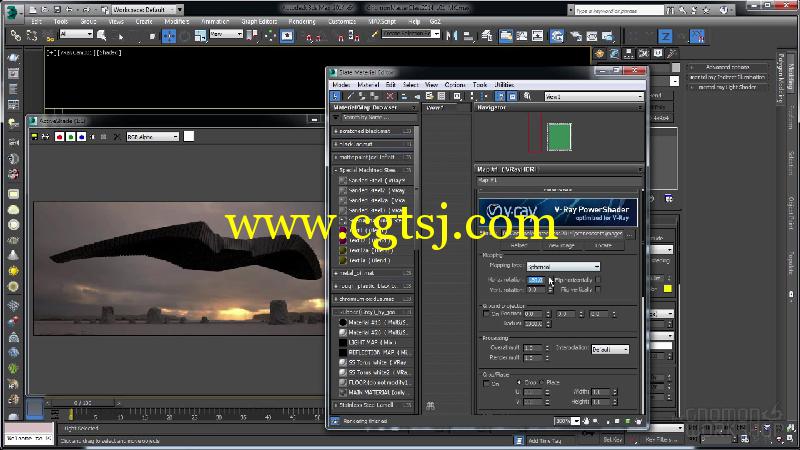The height and width of the screenshot is (450, 800).
Task: Toggle the Flip horizontally checkbox
Action: (598, 280)
